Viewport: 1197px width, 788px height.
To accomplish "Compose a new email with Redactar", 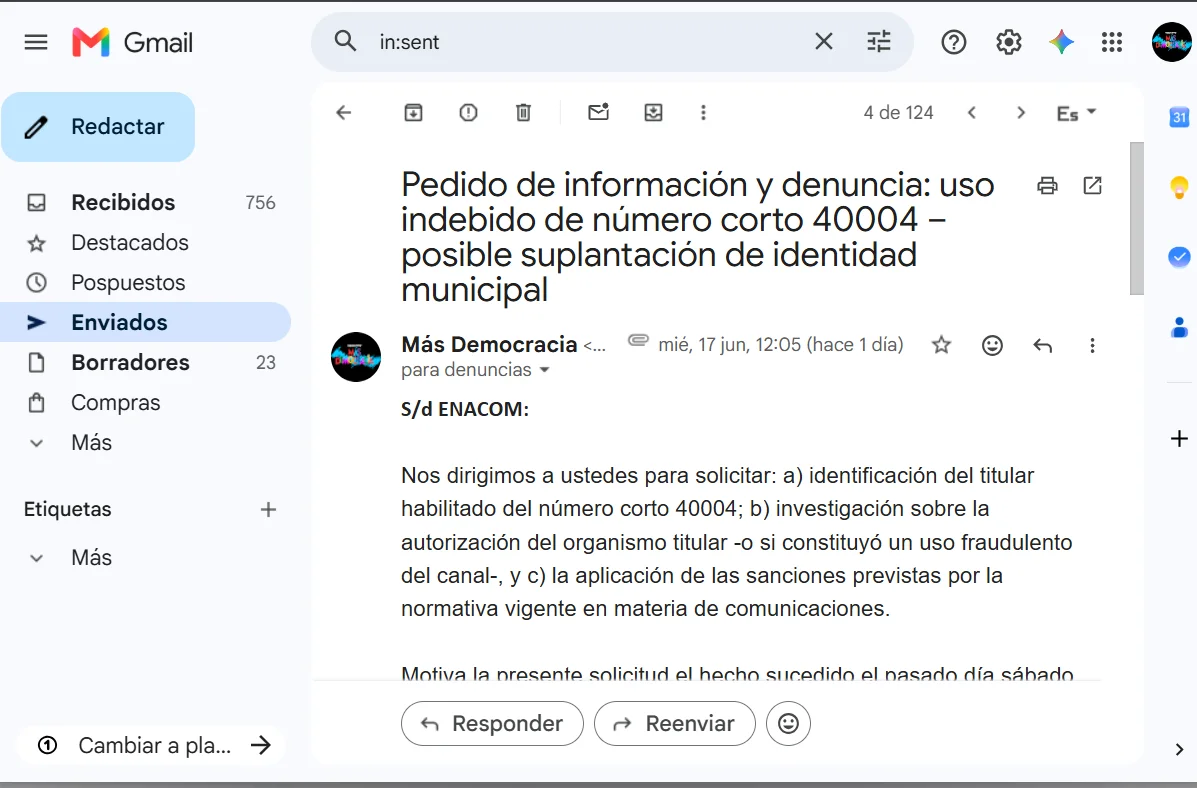I will pyautogui.click(x=98, y=127).
